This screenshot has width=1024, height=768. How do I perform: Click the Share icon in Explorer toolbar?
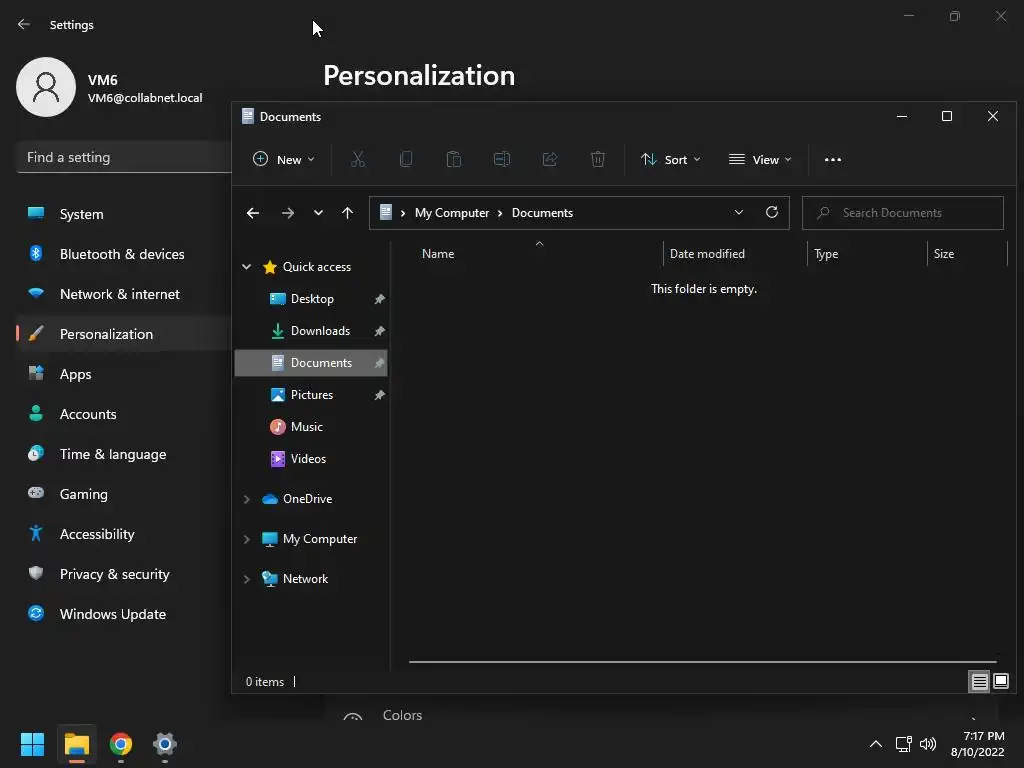click(550, 159)
